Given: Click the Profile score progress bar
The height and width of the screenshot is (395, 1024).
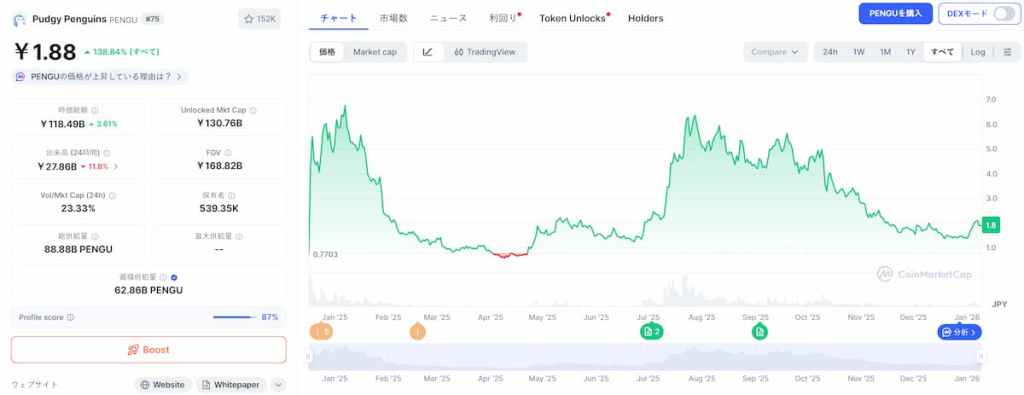Looking at the screenshot, I should point(235,317).
